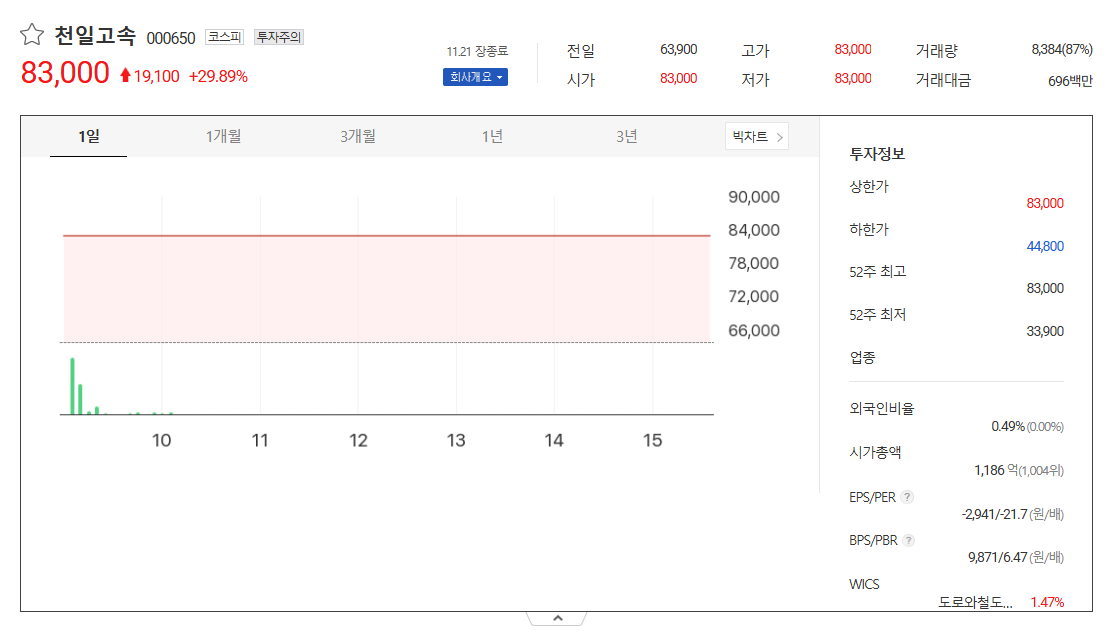Collapse the panel with the bottom chevron

[x=558, y=618]
